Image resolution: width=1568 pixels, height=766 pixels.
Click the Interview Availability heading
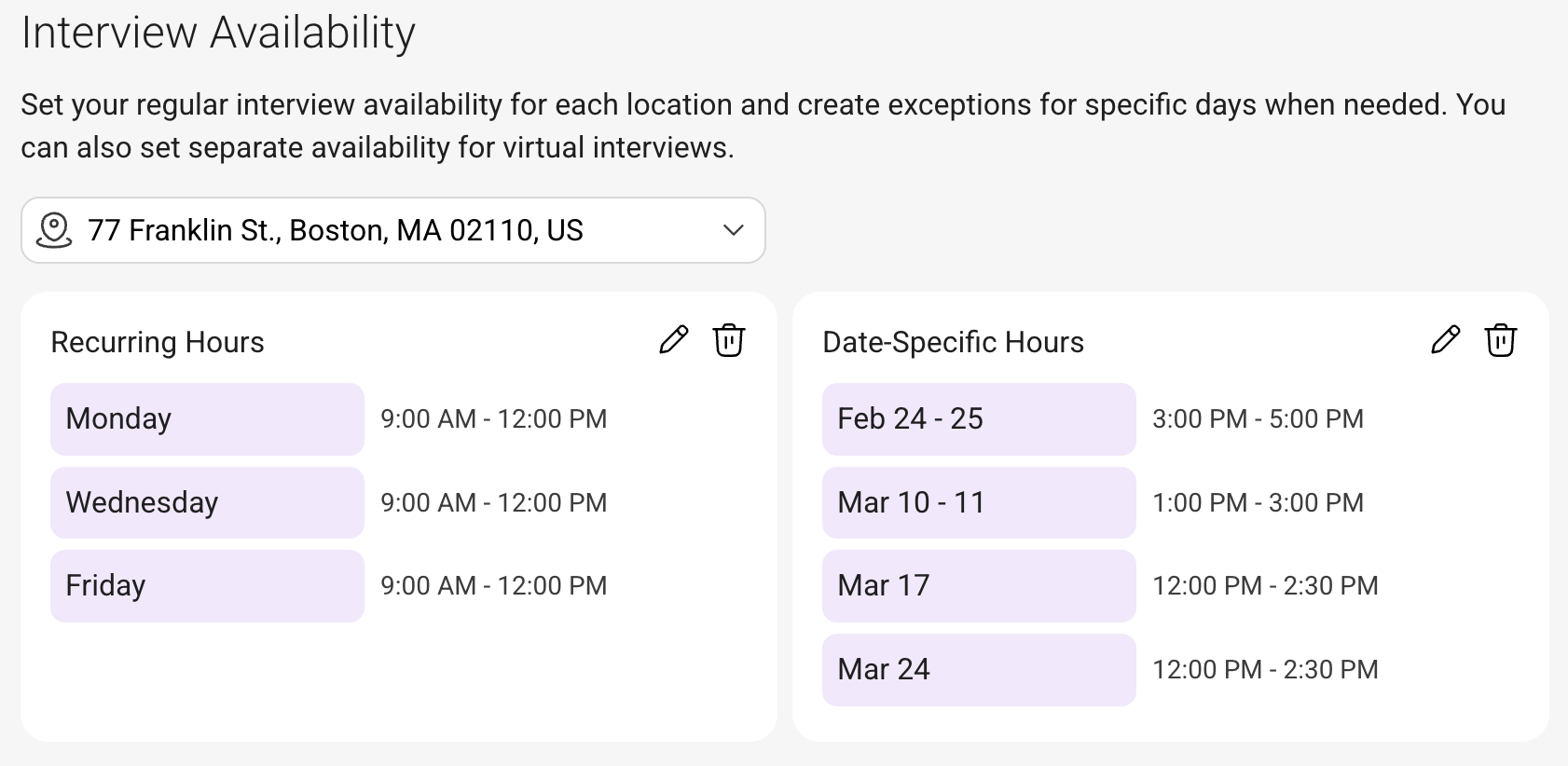218,34
